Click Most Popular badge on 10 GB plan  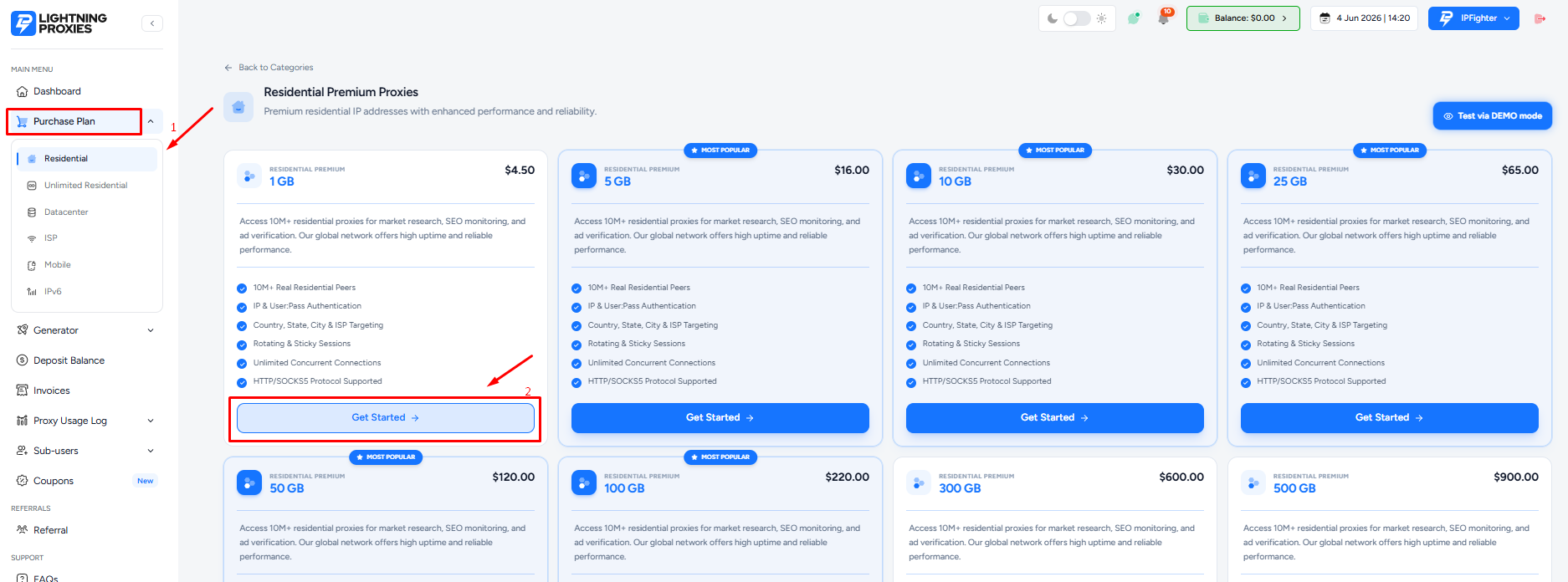point(1055,151)
